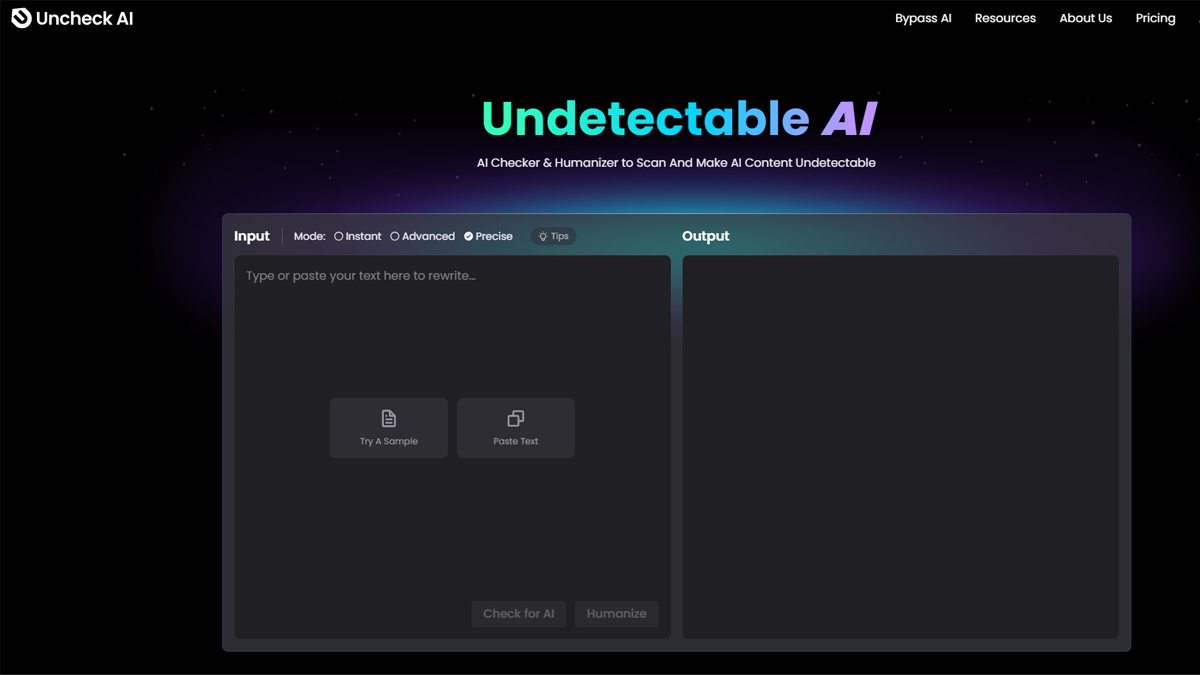Expand the Bypass AI navigation menu
The height and width of the screenshot is (675, 1200).
point(923,18)
